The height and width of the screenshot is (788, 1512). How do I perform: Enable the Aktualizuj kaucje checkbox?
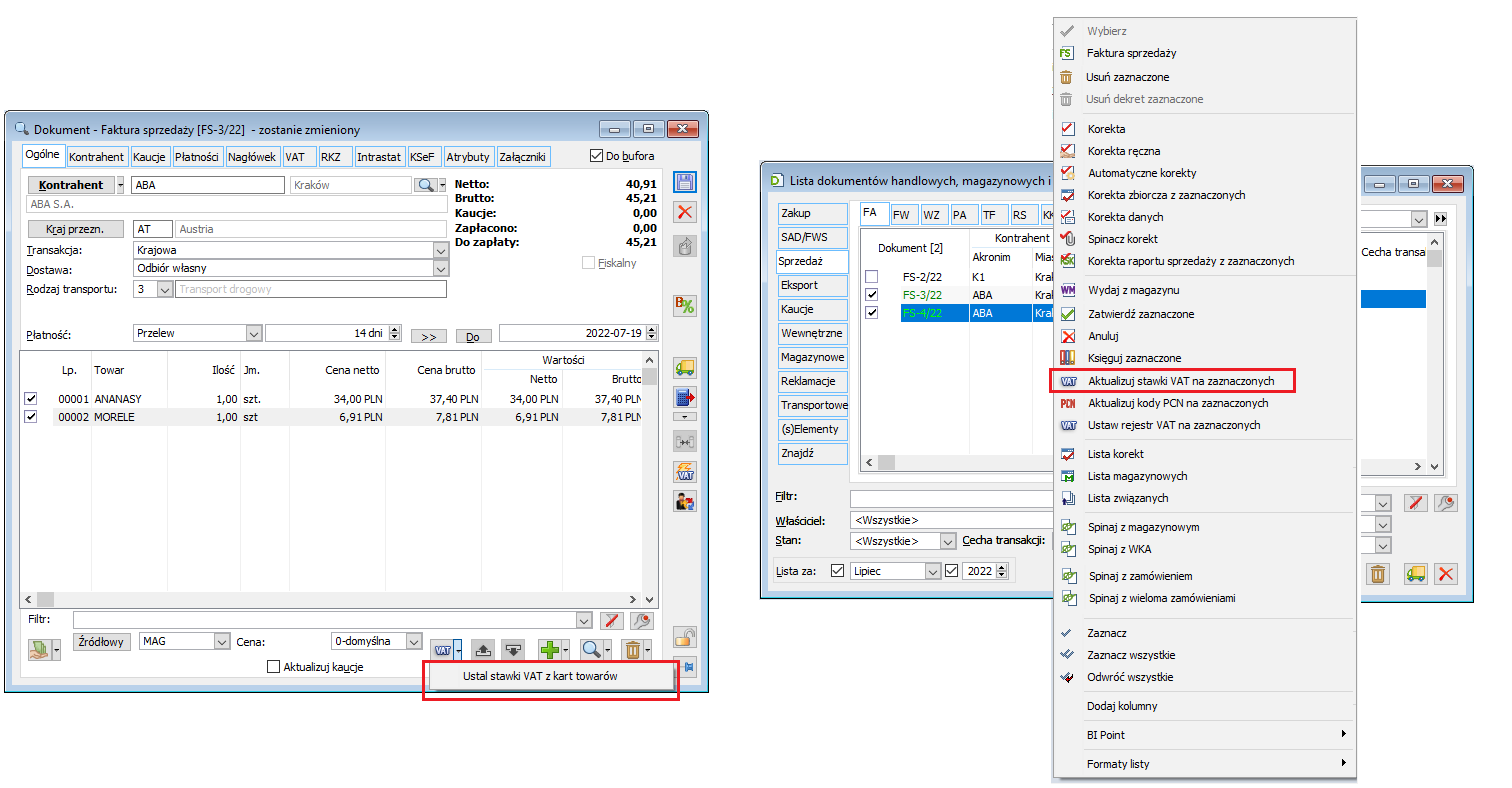coord(274,667)
